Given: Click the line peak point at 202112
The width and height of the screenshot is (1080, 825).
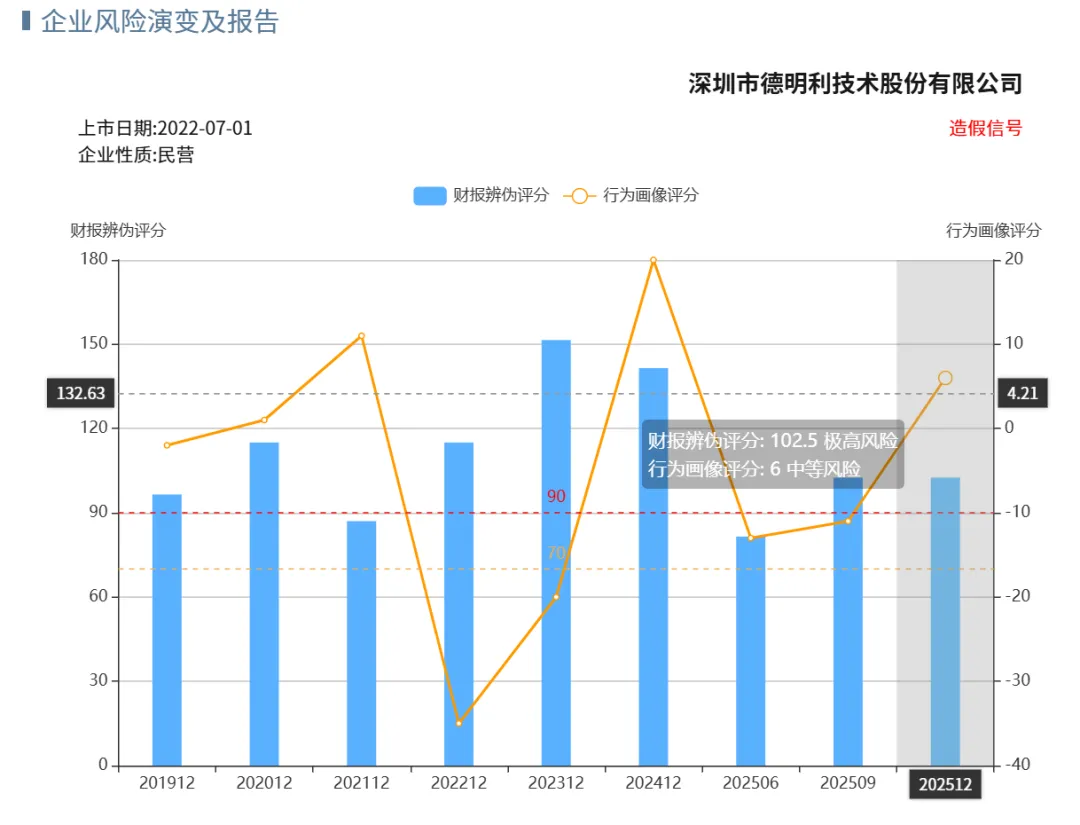Looking at the screenshot, I should pyautogui.click(x=362, y=336).
